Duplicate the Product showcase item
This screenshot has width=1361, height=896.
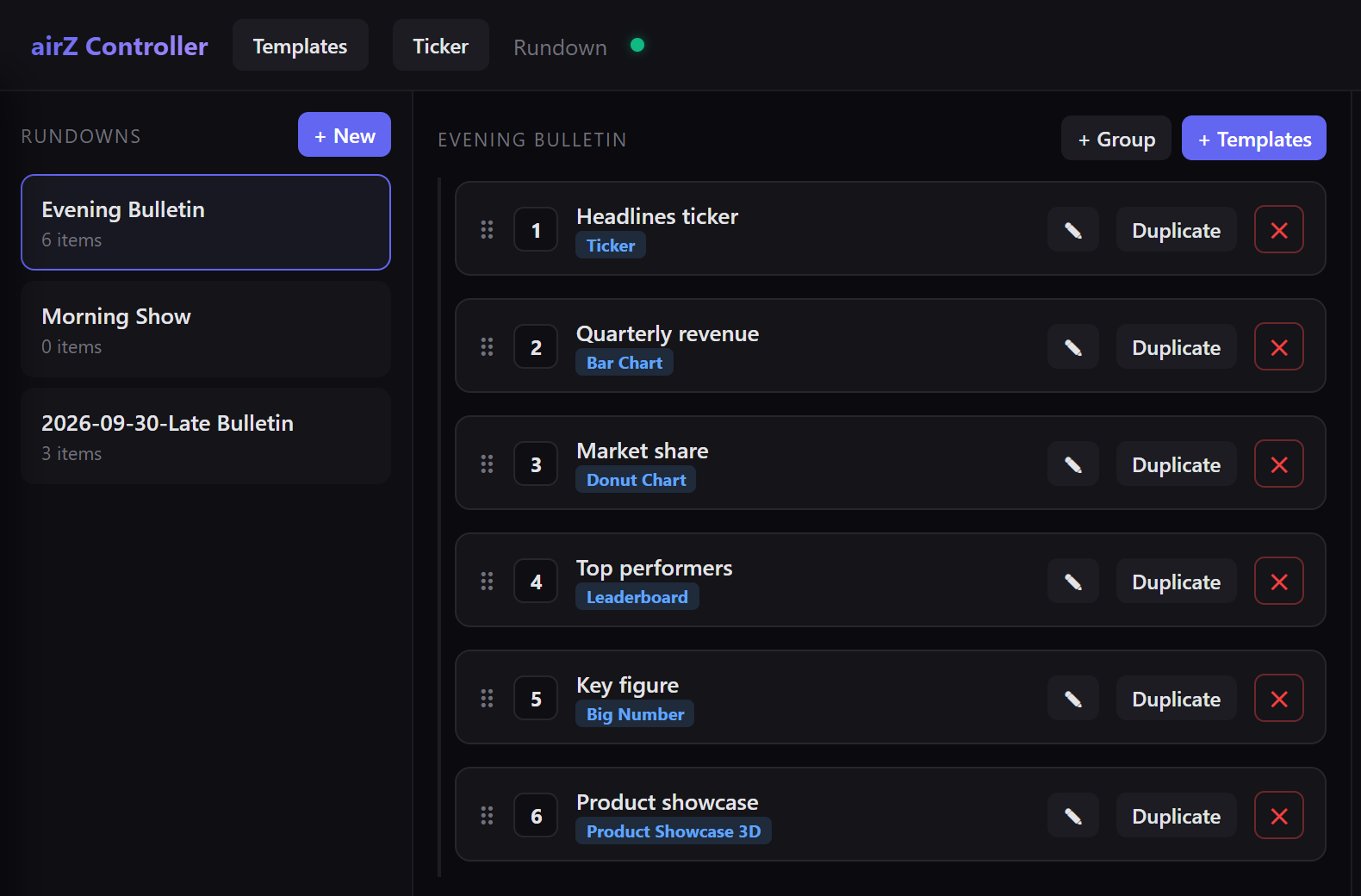[x=1176, y=816]
